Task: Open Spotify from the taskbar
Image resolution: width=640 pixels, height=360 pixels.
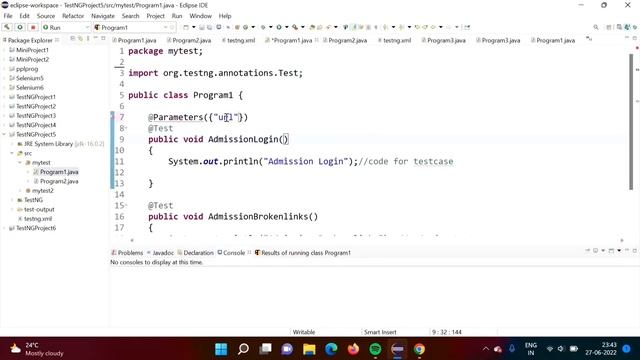Action: [375, 349]
